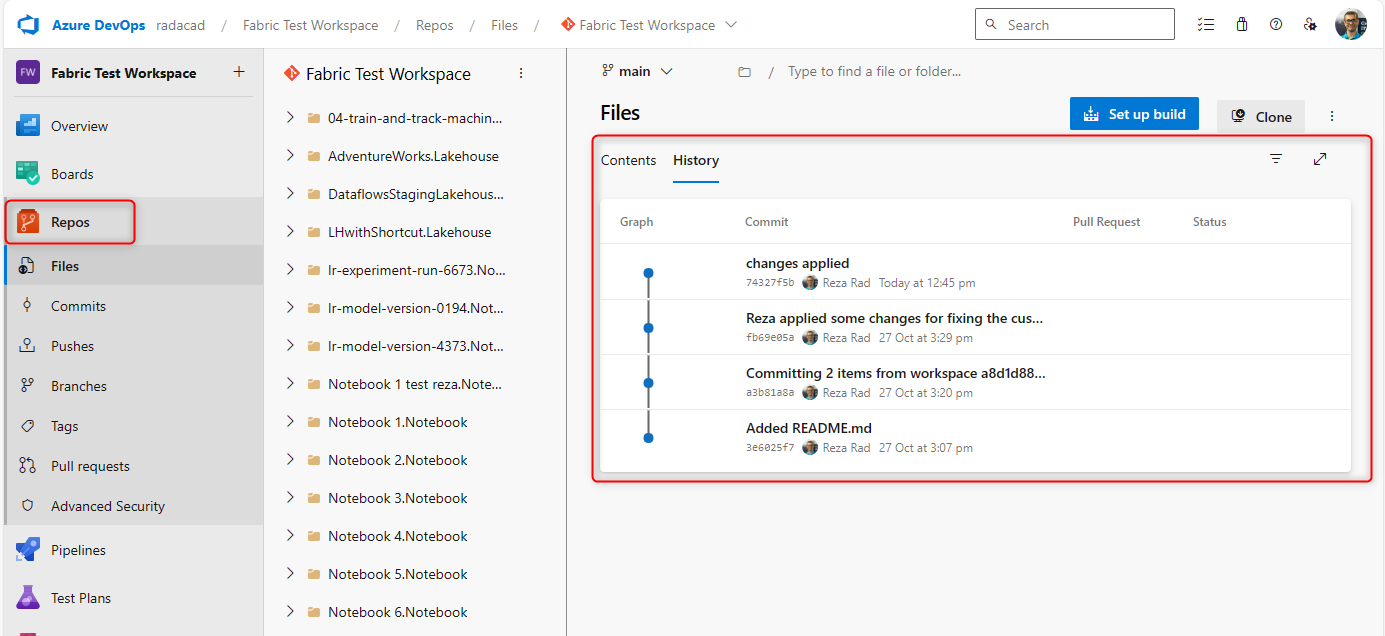Viewport: 1385px width, 636px height.
Task: Open the main branch dropdown
Action: (x=637, y=72)
